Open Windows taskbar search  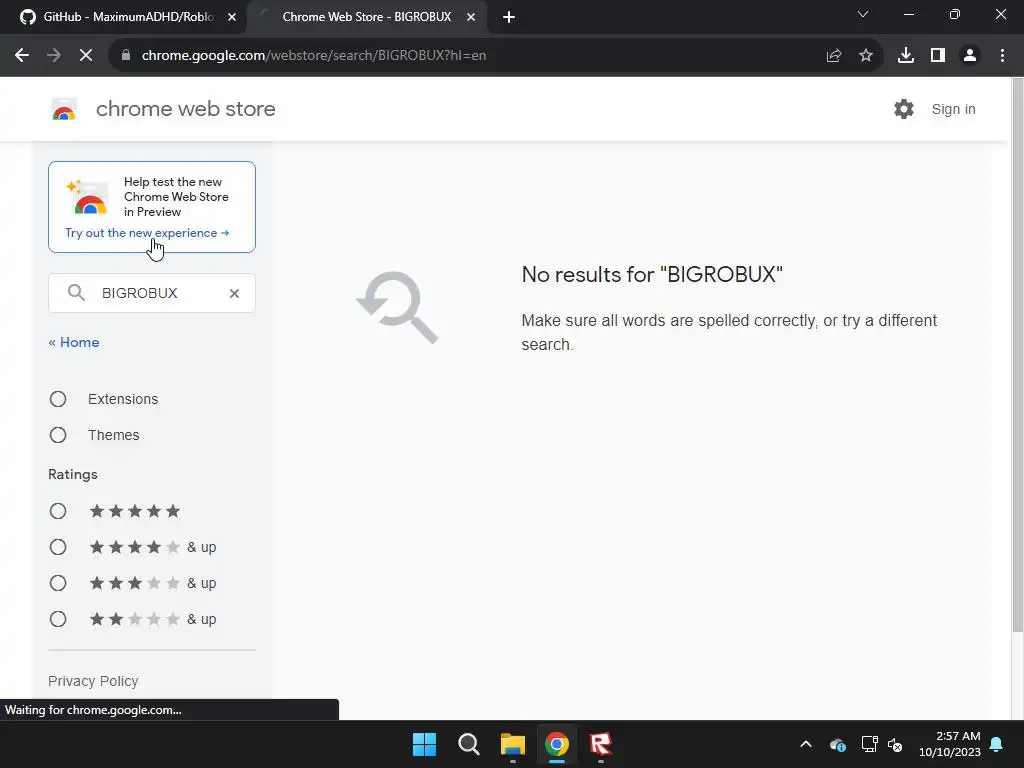click(x=469, y=744)
